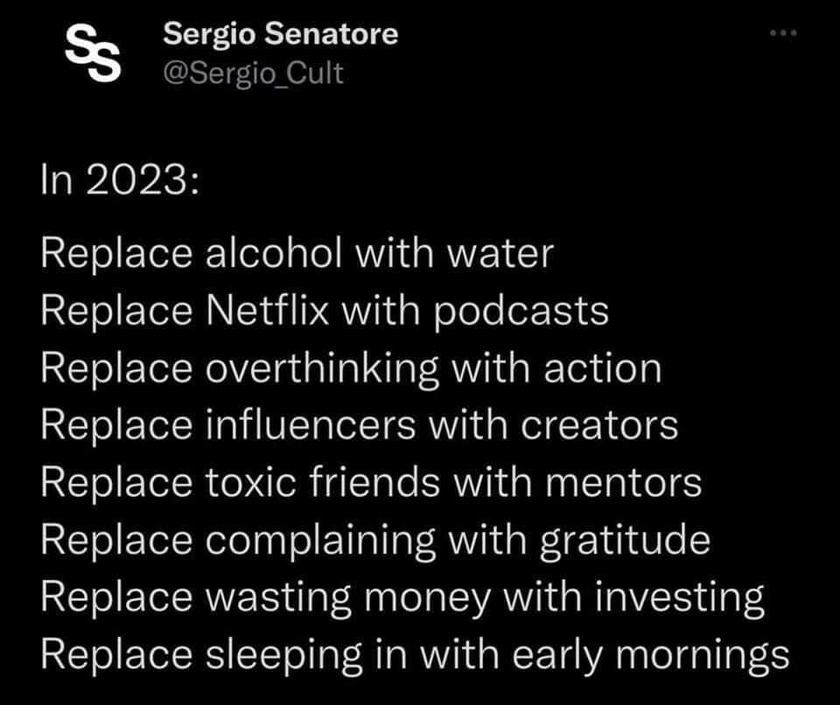The image size is (840, 705).
Task: Select the line "Replace Netflix with podcasts"
Action: click(x=325, y=311)
